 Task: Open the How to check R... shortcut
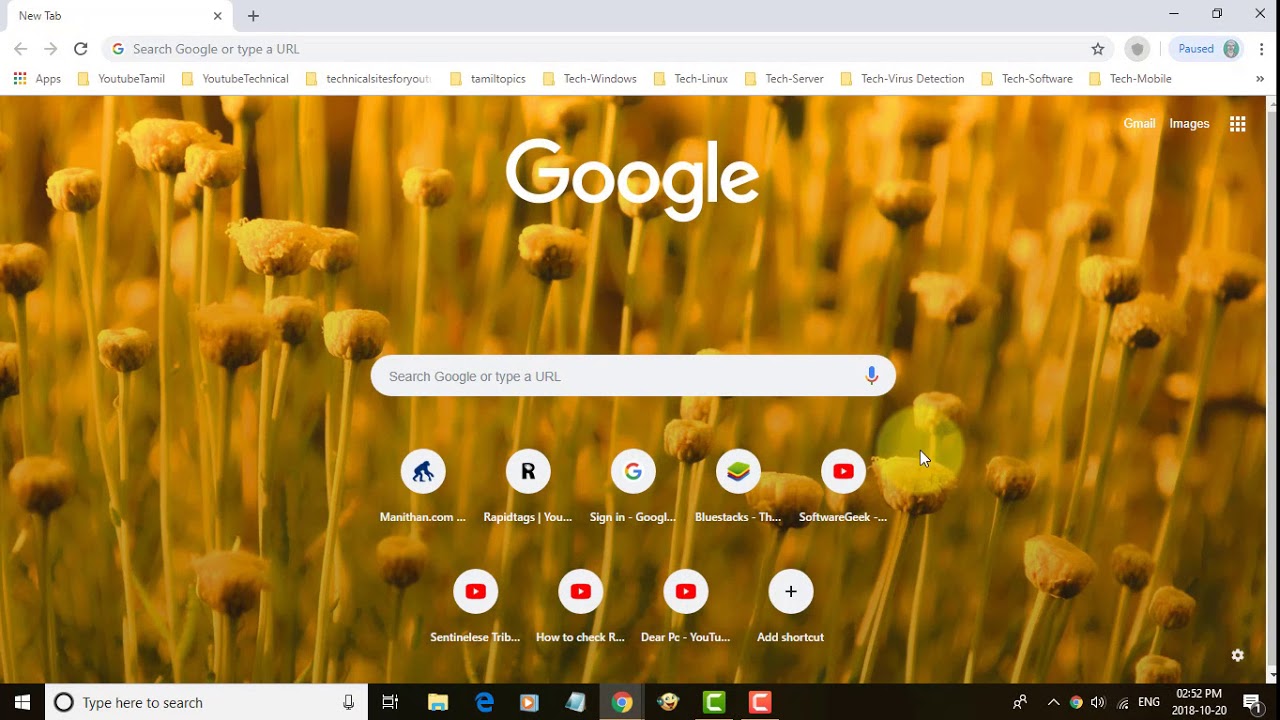pyautogui.click(x=580, y=607)
